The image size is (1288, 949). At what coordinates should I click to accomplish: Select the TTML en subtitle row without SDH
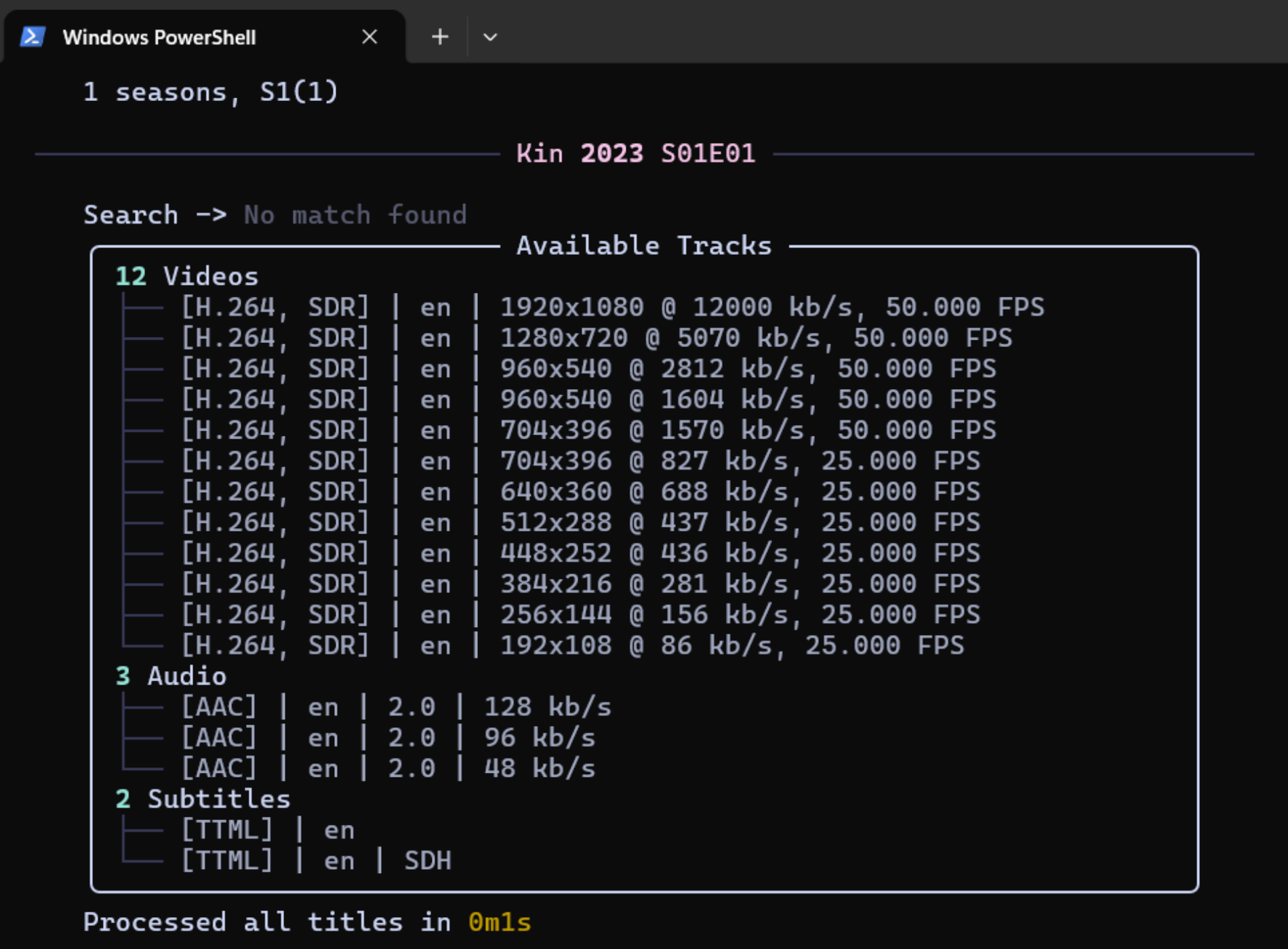point(268,830)
